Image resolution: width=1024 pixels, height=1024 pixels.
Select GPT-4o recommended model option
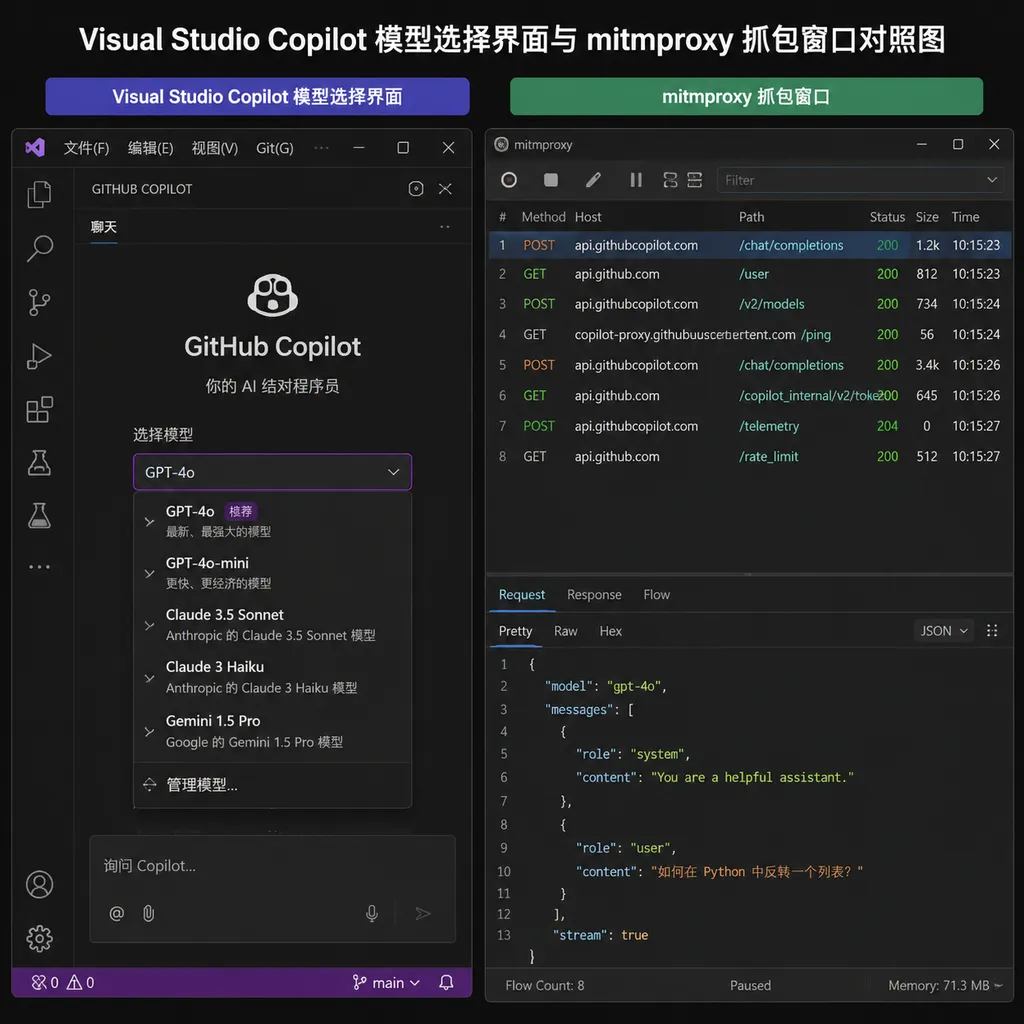tap(272, 521)
